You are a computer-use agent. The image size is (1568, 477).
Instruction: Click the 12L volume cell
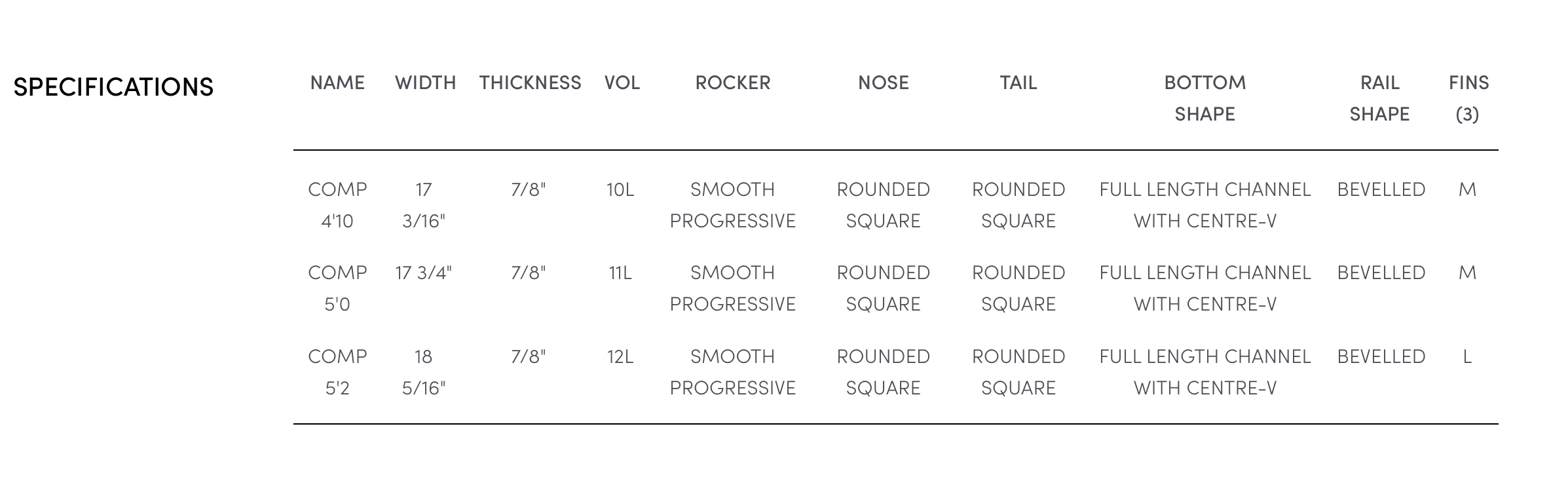(620, 357)
